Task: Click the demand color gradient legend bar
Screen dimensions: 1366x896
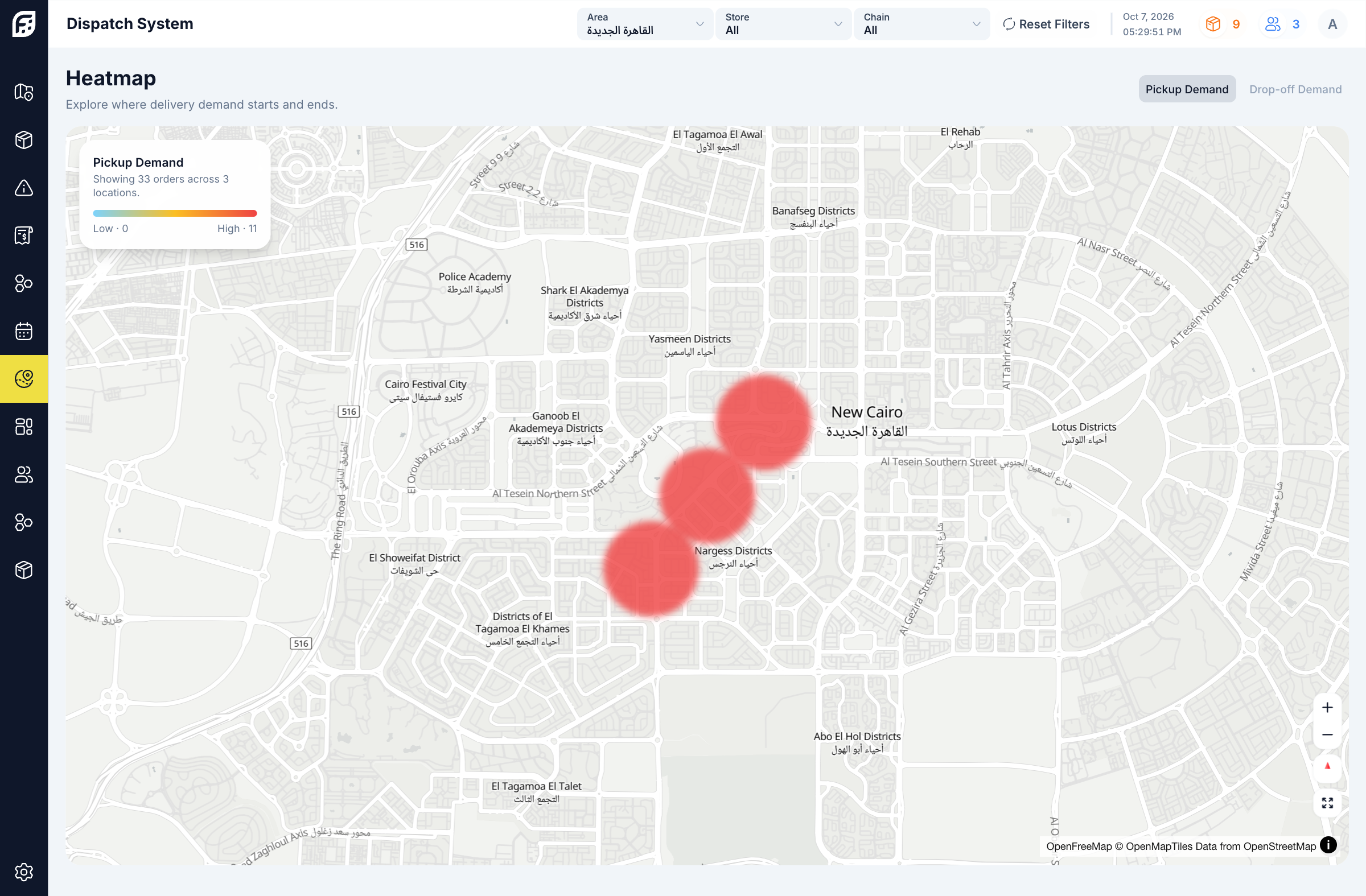Action: 175,213
